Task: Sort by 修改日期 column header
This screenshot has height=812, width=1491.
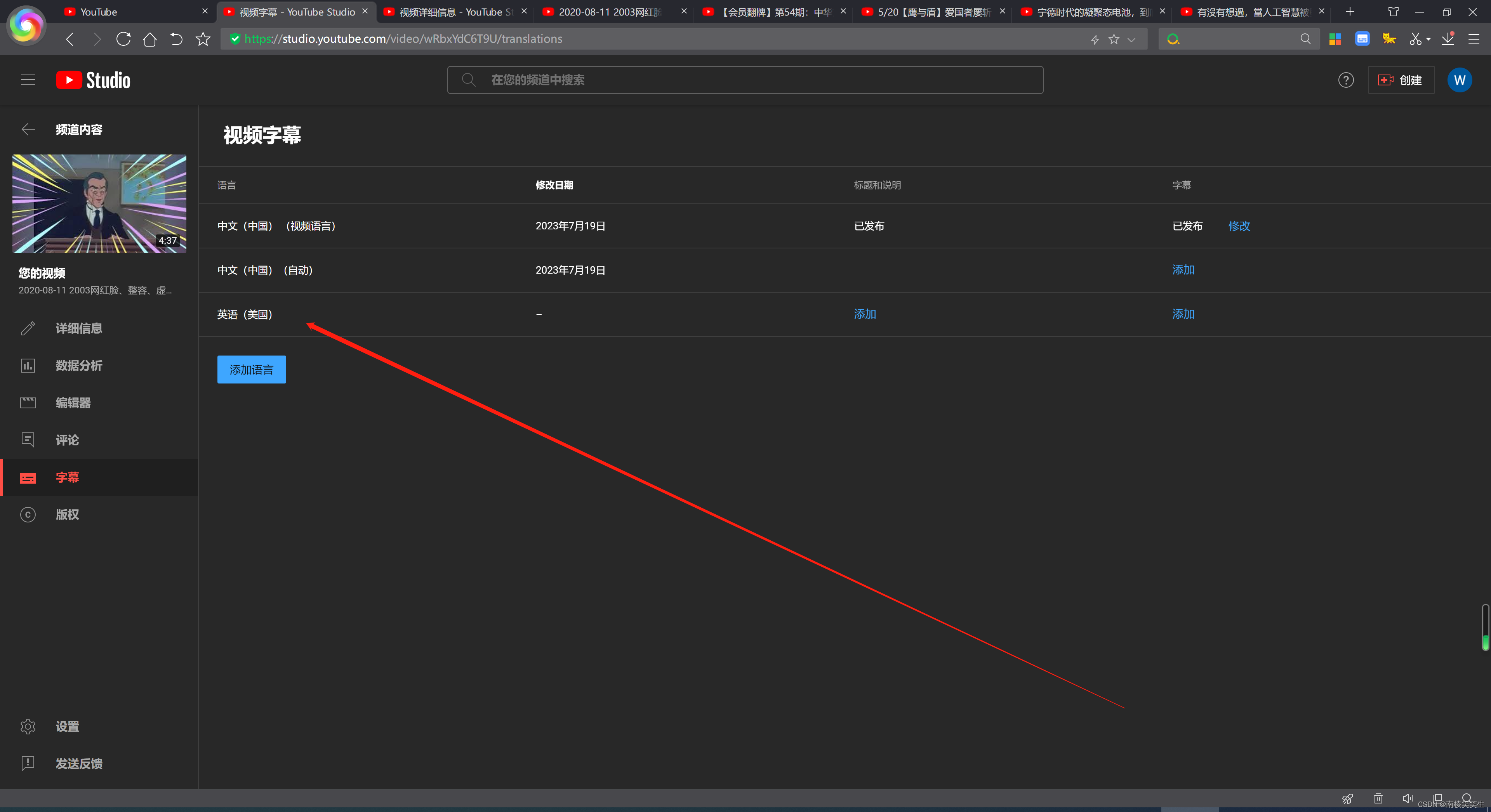Action: point(554,185)
